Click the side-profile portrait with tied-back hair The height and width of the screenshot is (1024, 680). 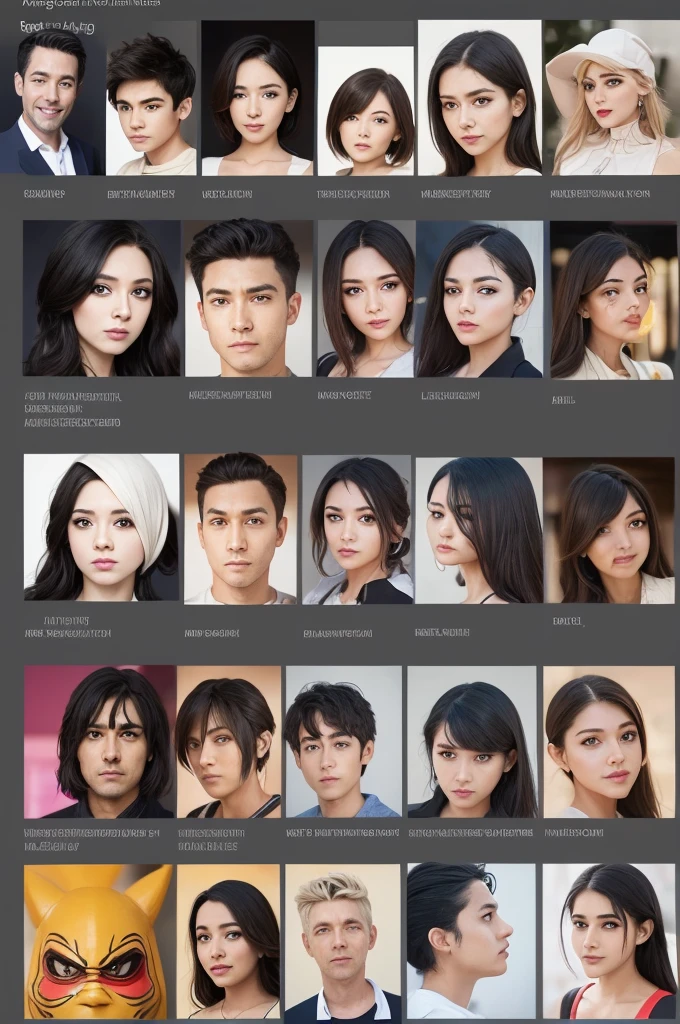point(471,942)
